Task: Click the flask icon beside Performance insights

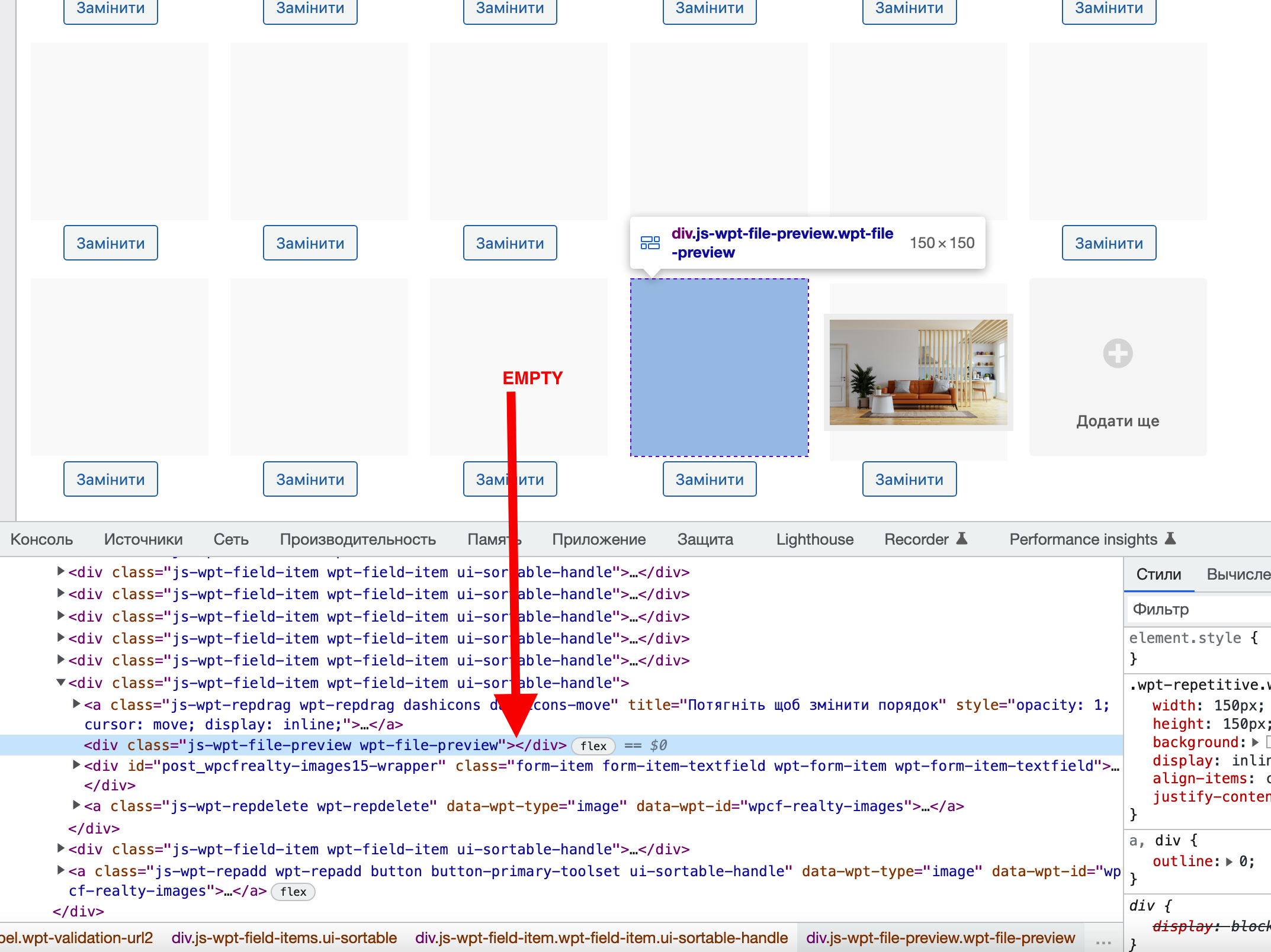Action: pyautogui.click(x=1170, y=539)
